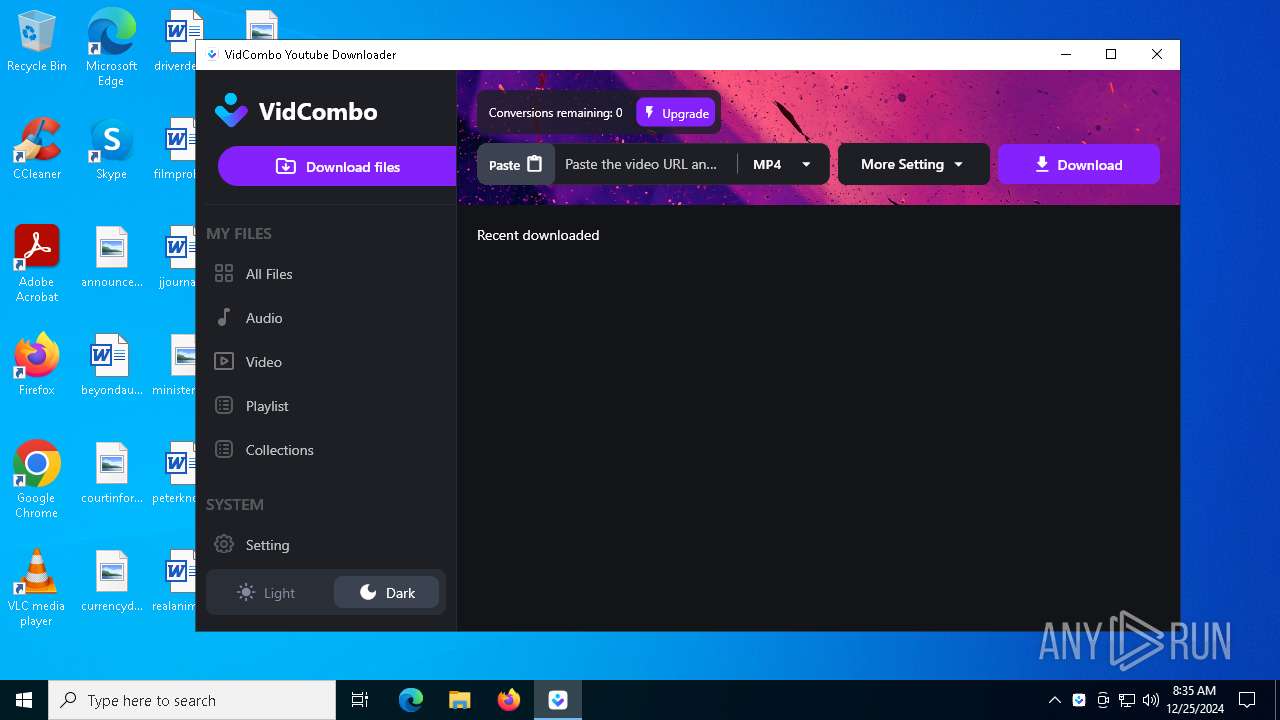Click the MY FILES section label
Screen dimensions: 1280x720
pyautogui.click(x=239, y=233)
